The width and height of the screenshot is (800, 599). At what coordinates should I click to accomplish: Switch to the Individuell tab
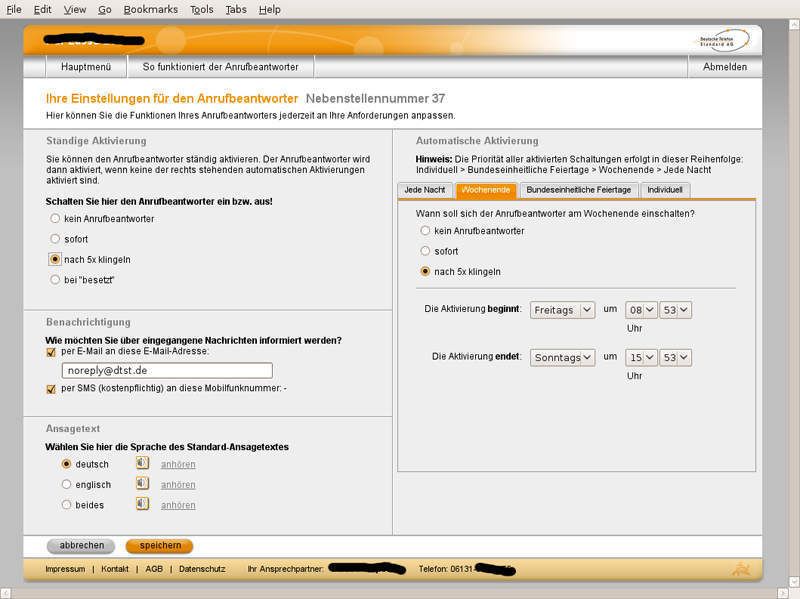coord(665,190)
